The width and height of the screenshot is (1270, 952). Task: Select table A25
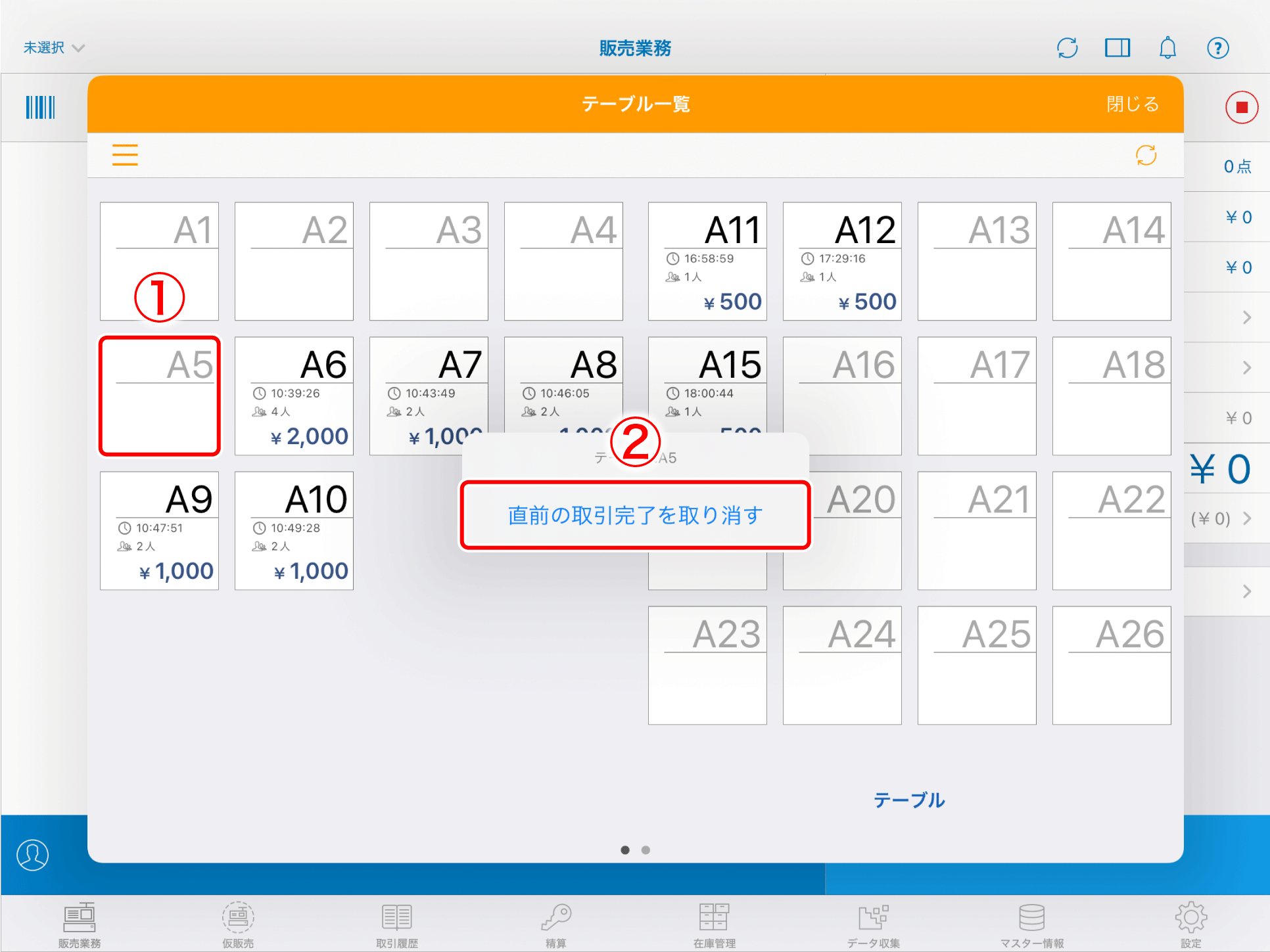point(977,666)
